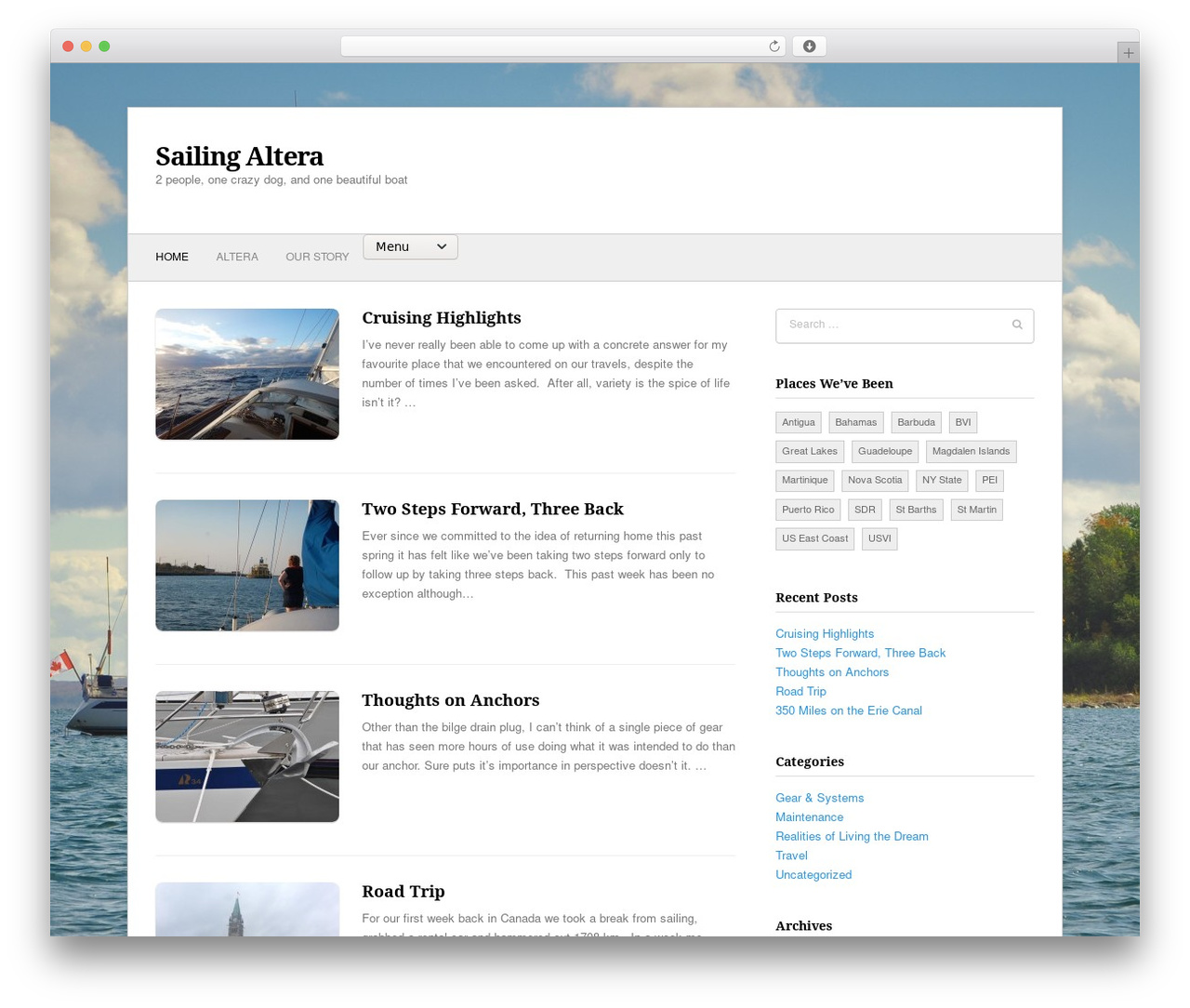1190x1008 pixels.
Task: Expand the Menu dropdown
Action: click(410, 246)
